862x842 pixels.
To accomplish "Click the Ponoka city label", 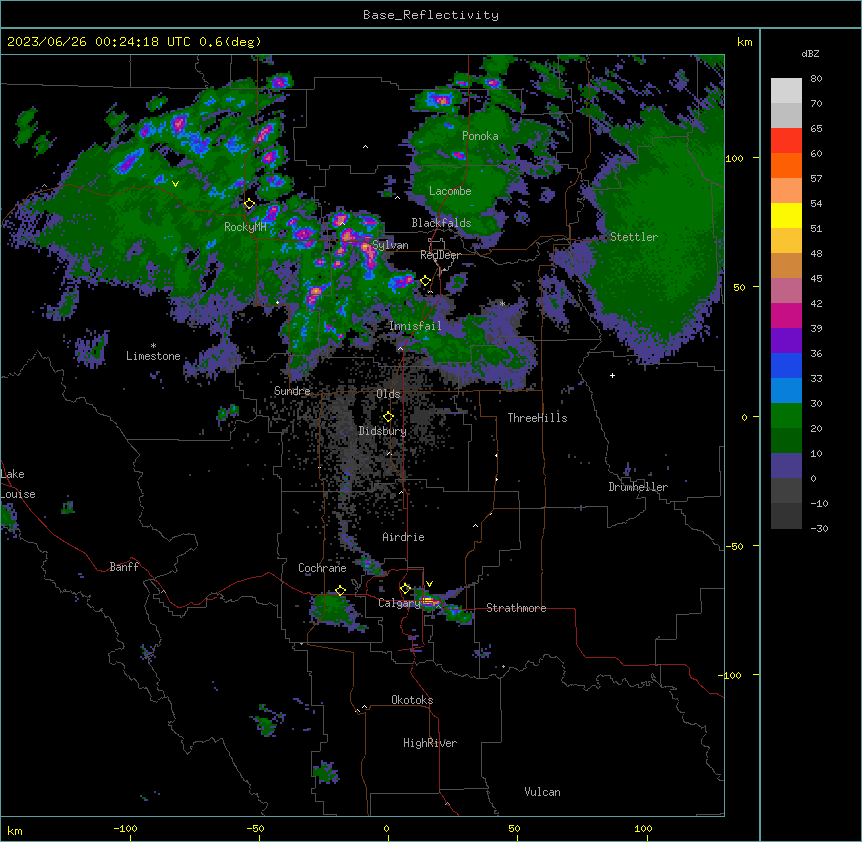I will (480, 136).
